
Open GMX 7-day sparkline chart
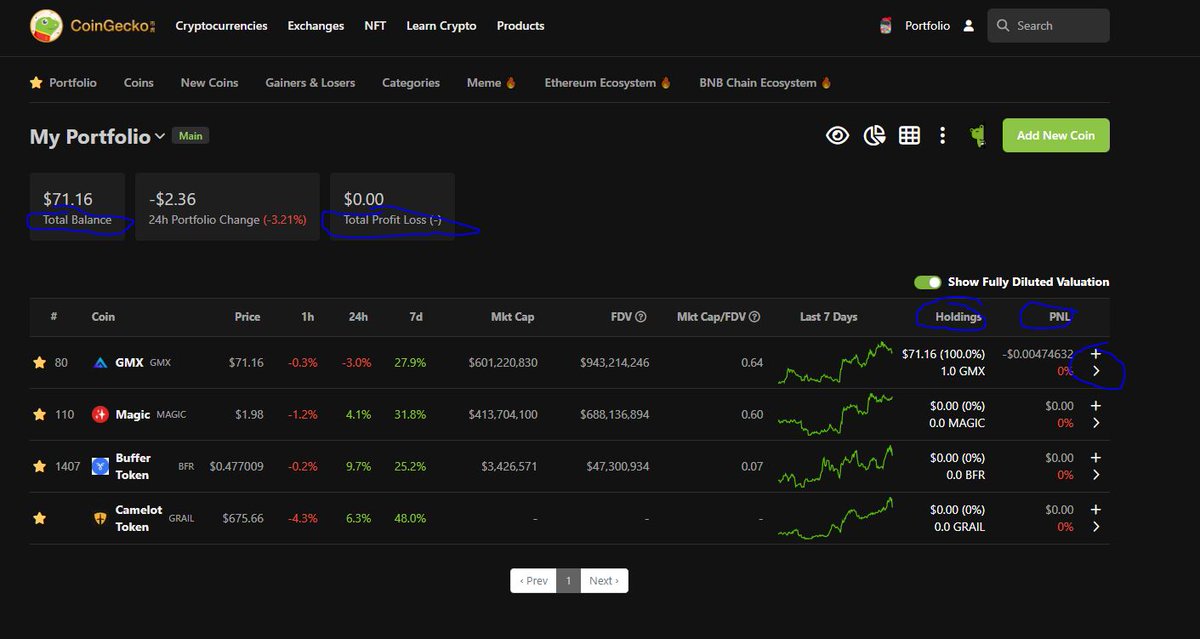836,363
